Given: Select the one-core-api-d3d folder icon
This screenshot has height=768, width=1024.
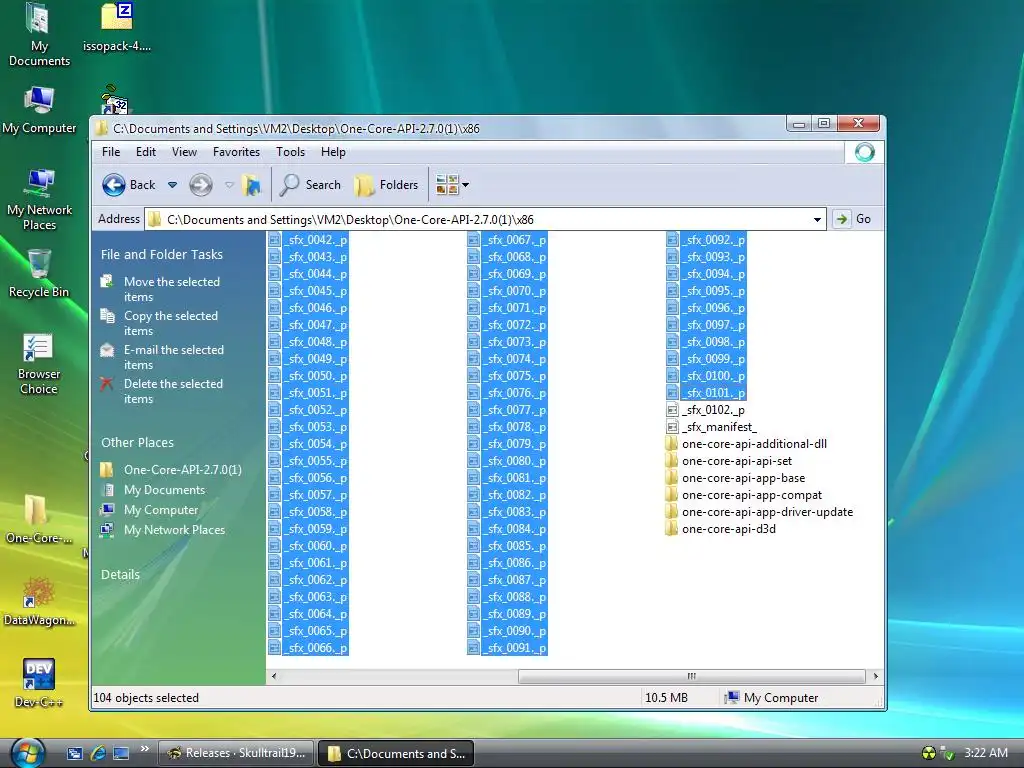Looking at the screenshot, I should [672, 529].
